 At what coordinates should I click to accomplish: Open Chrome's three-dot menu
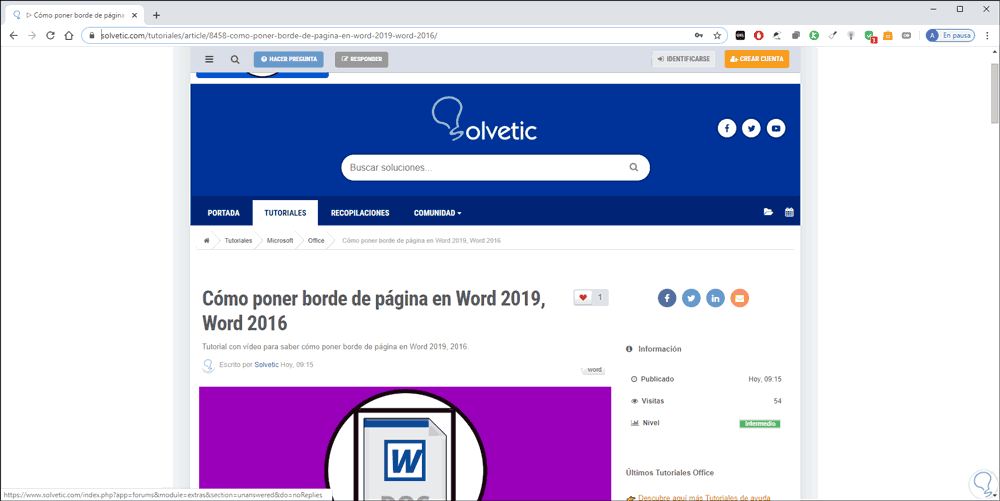coord(987,36)
